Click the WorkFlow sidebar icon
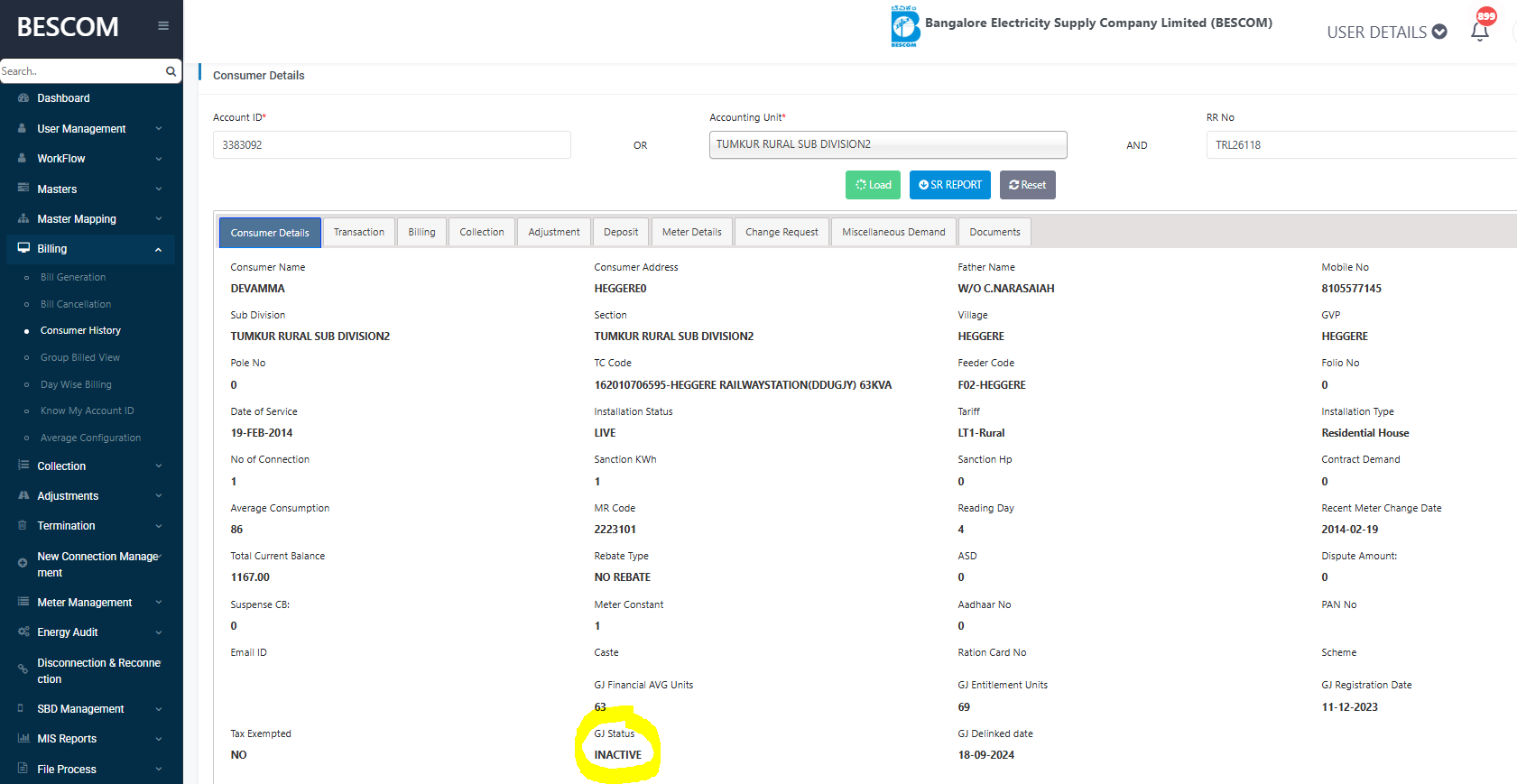 point(23,158)
